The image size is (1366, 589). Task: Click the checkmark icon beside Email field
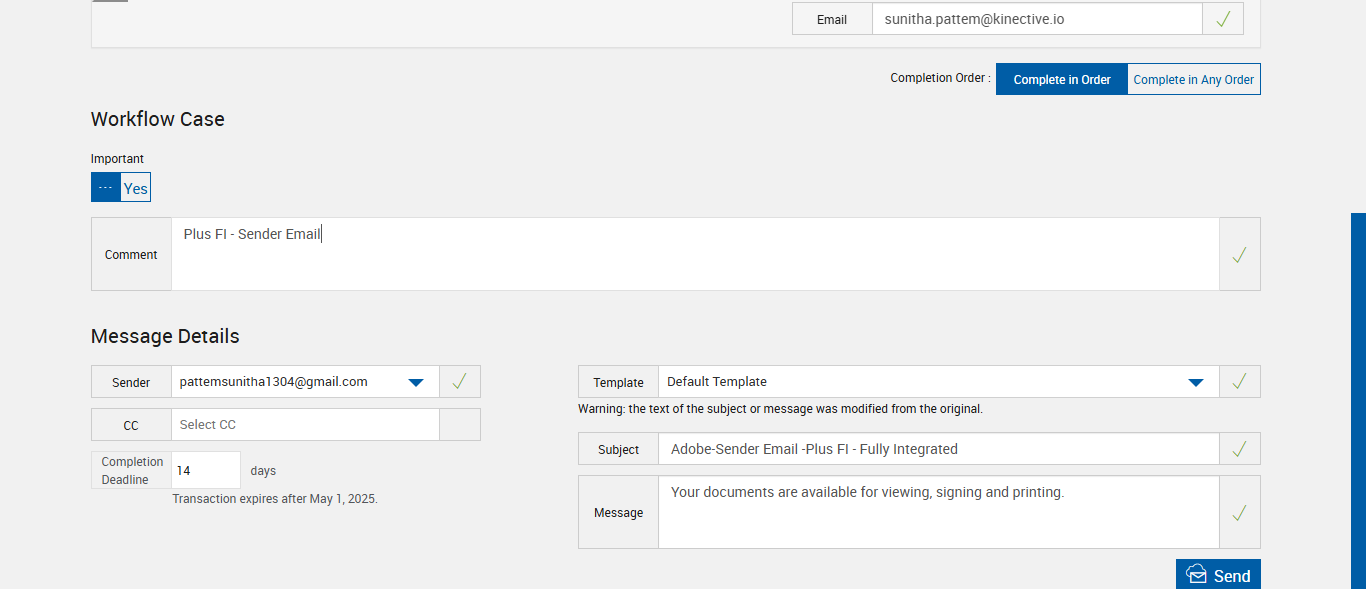click(x=1223, y=19)
